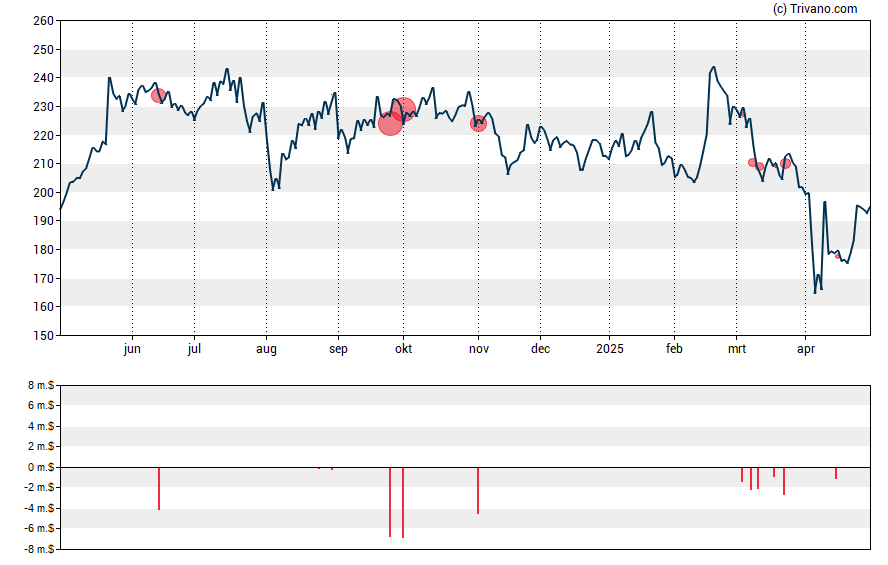Click the 'sep' month label
This screenshot has width=888, height=565.
point(338,349)
